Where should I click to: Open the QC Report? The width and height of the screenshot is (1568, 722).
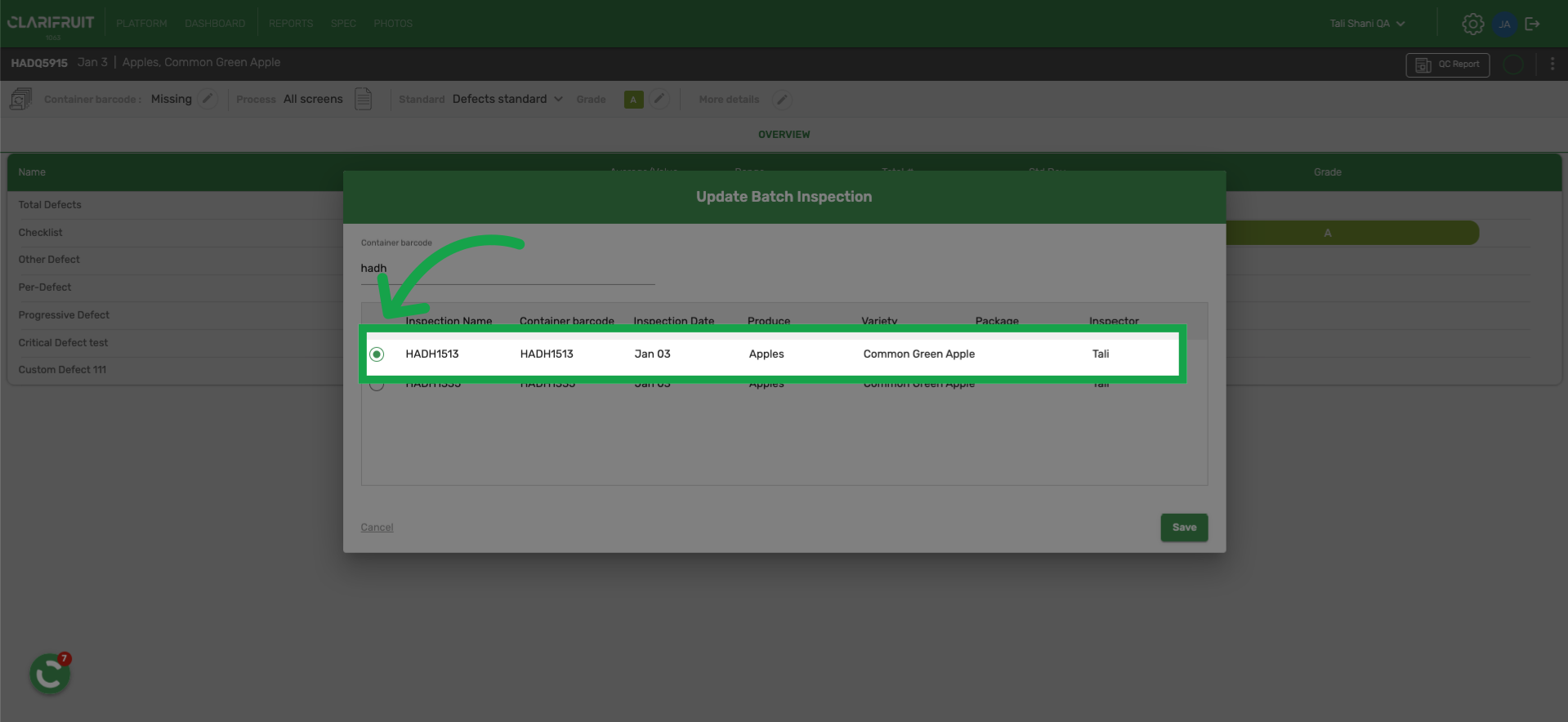1447,65
